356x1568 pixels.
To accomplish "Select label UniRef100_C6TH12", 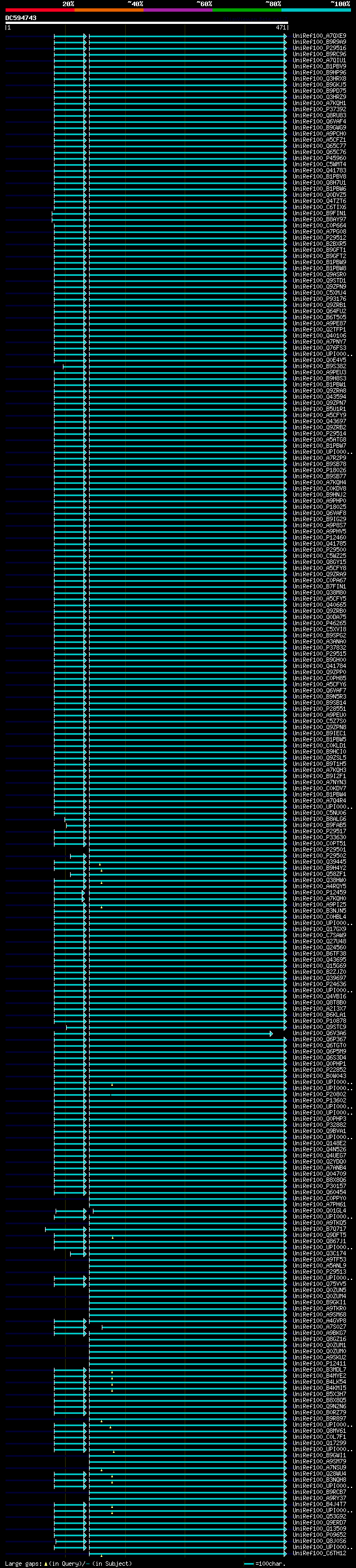I will click(319, 1554).
